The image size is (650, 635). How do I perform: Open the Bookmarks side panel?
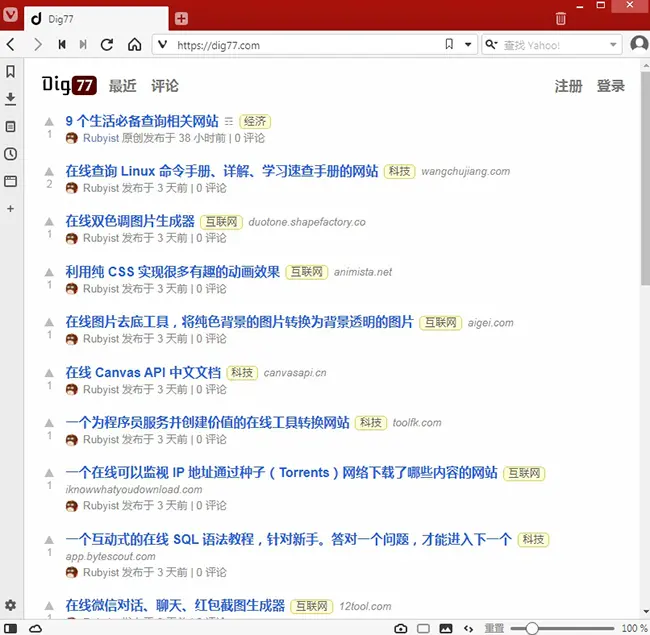tap(10, 72)
